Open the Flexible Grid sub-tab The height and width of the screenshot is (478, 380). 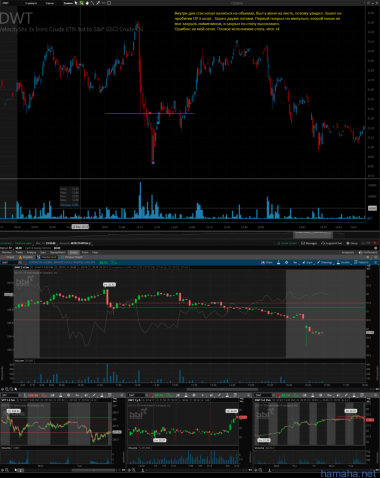pos(47,257)
